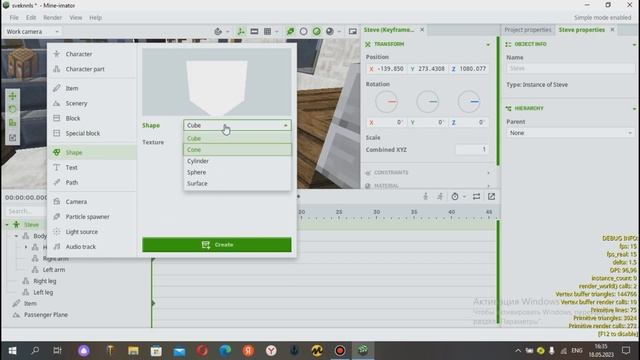Click the timeline pop-out export icon
The height and width of the screenshot is (360, 640).
click(x=491, y=197)
